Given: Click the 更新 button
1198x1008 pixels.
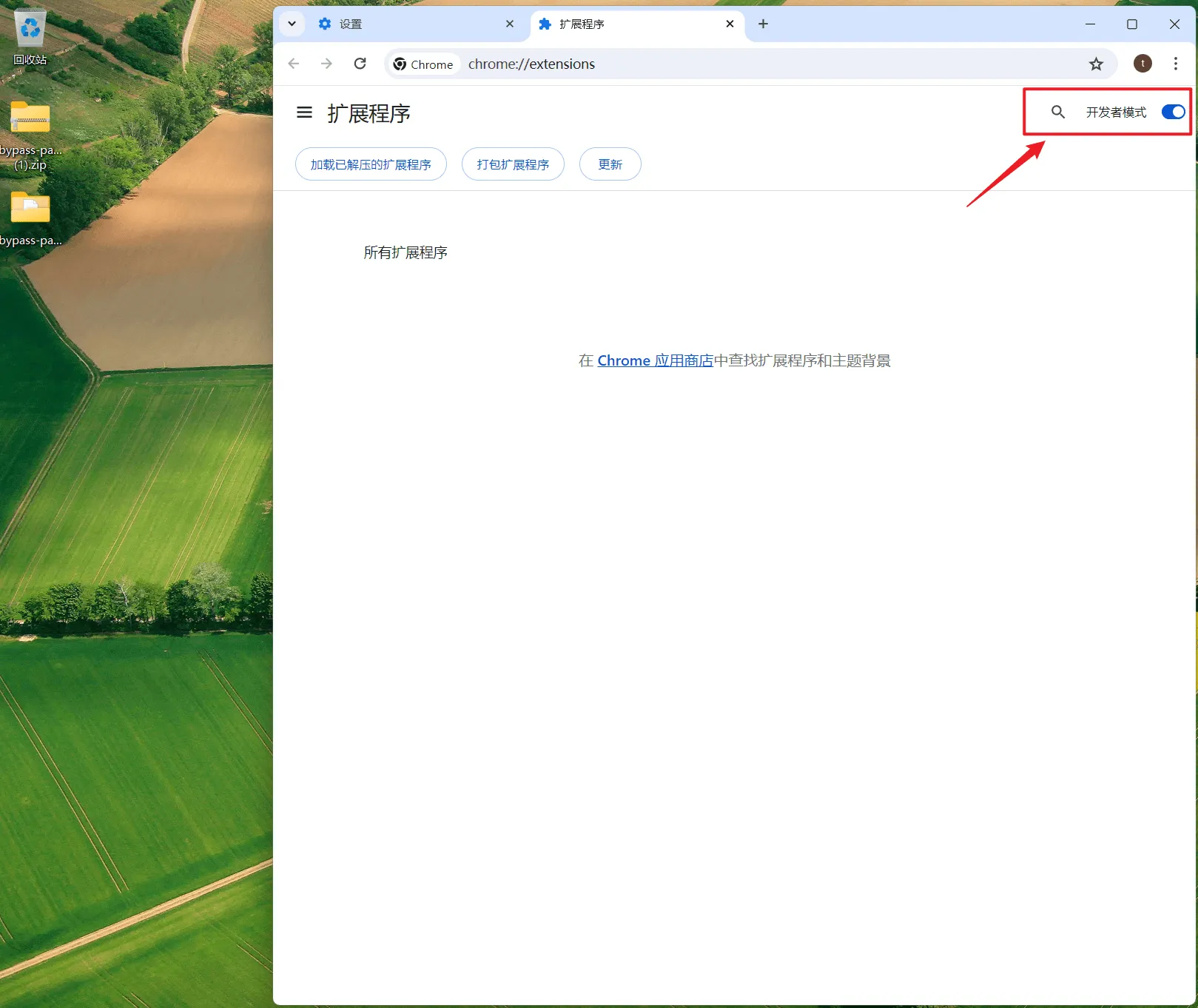Looking at the screenshot, I should [610, 164].
